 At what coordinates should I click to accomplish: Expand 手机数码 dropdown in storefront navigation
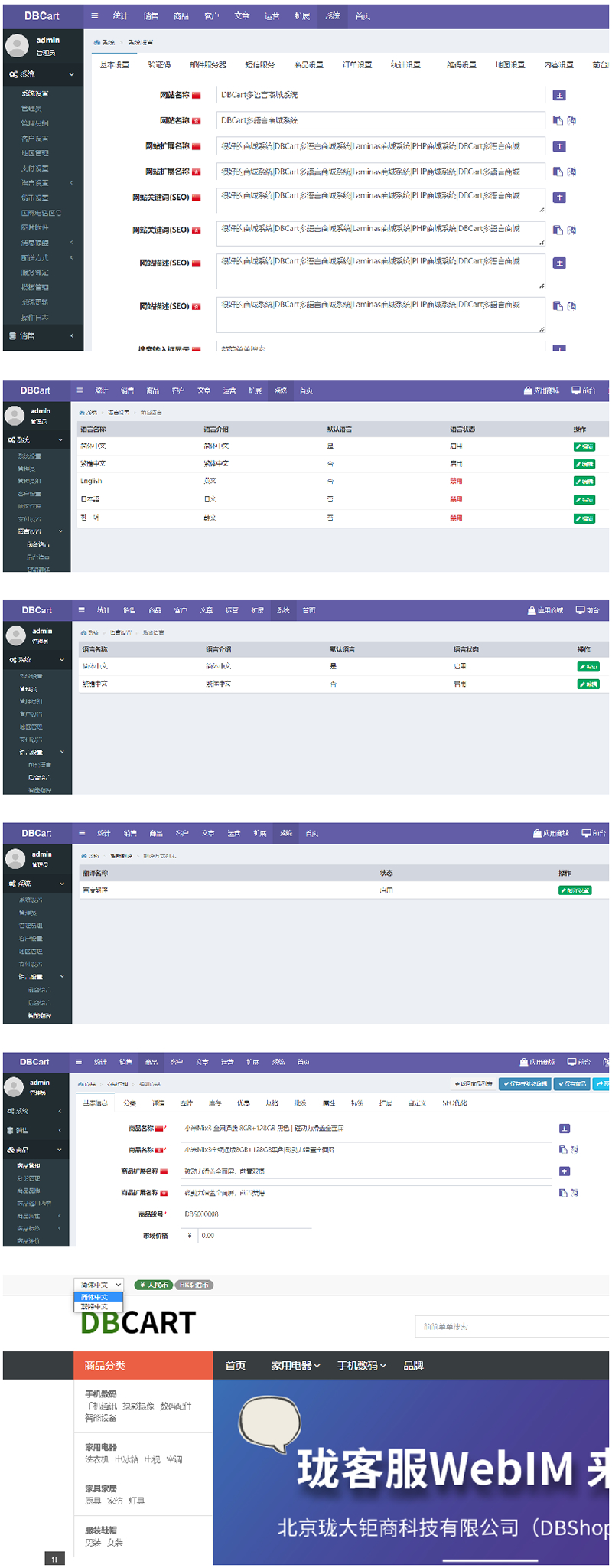pyautogui.click(x=362, y=1365)
